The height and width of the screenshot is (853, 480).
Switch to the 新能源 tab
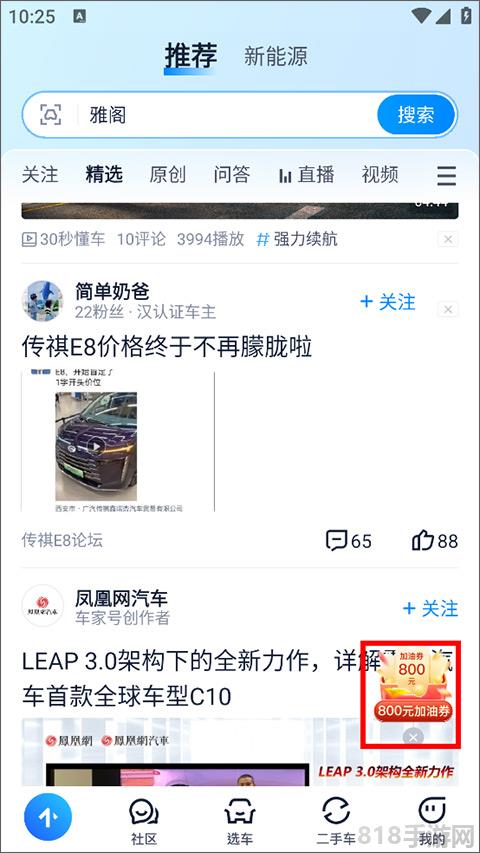275,56
